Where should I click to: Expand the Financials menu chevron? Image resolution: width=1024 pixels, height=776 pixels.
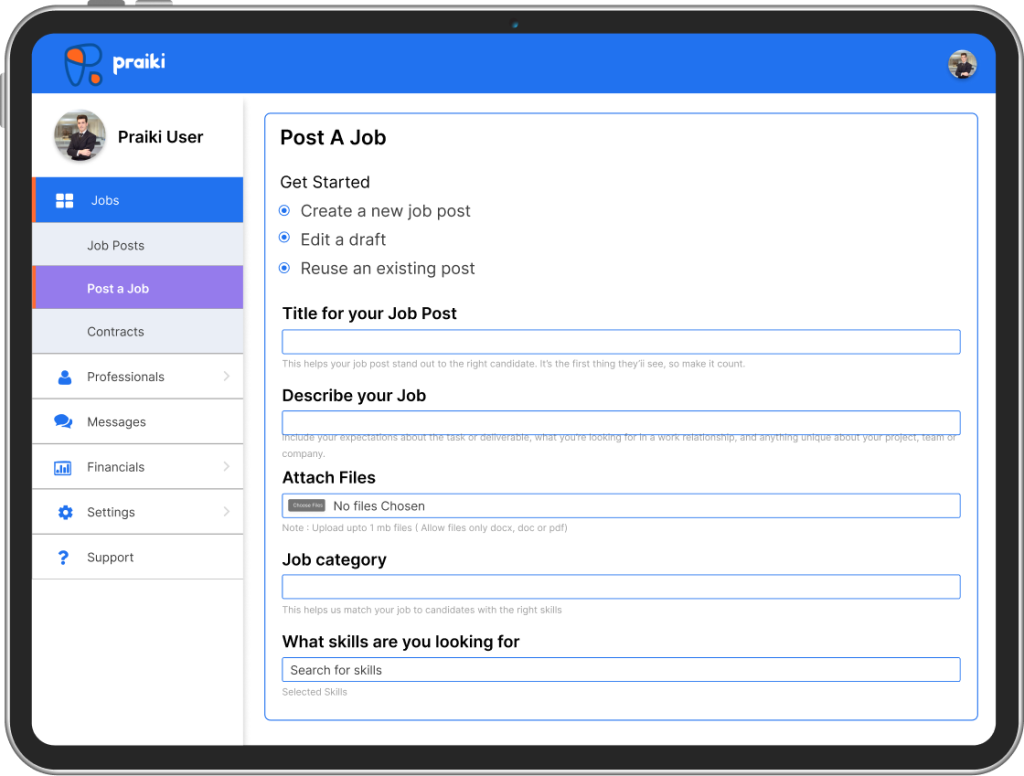227,466
